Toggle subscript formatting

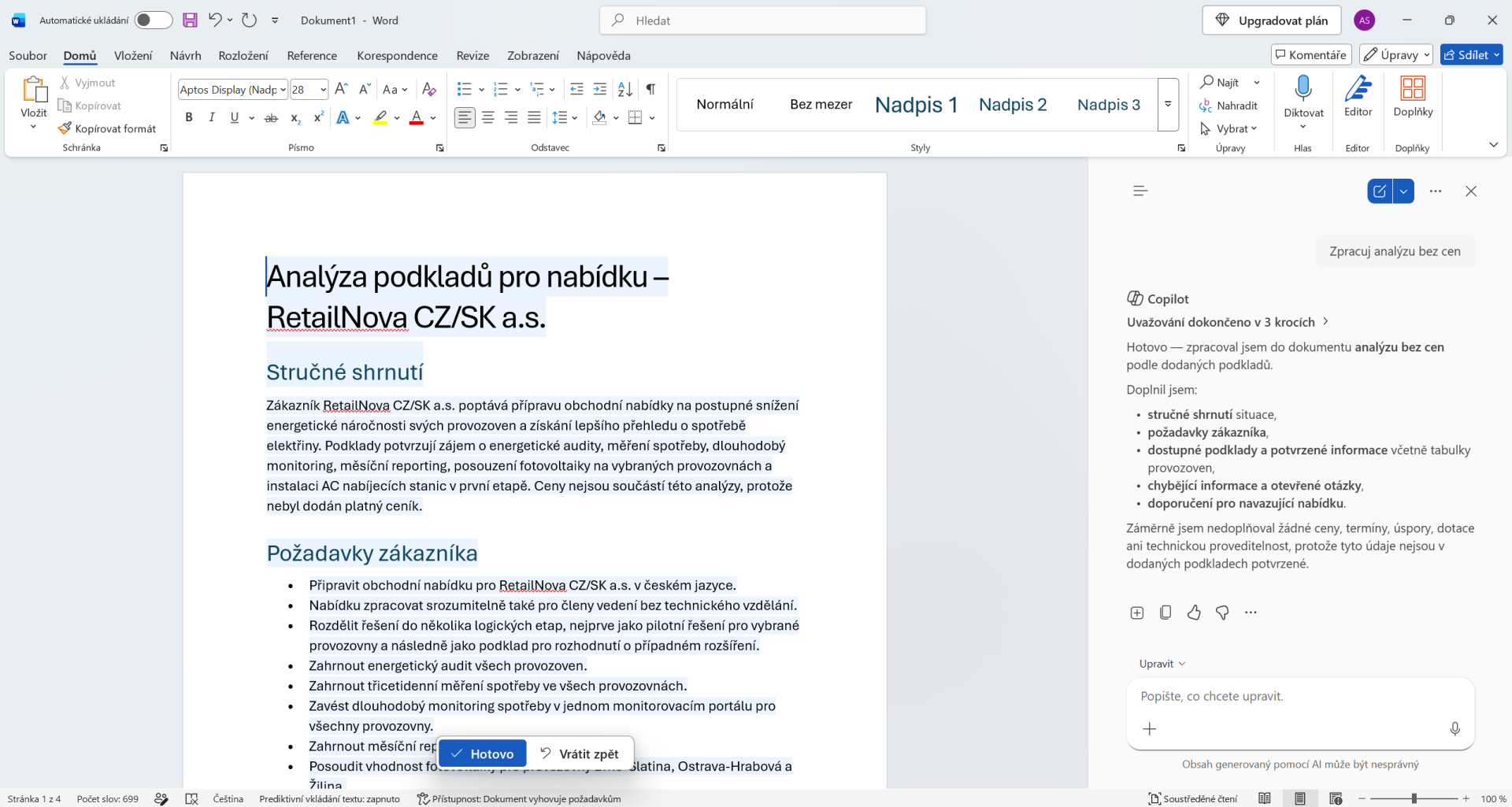pyautogui.click(x=295, y=117)
